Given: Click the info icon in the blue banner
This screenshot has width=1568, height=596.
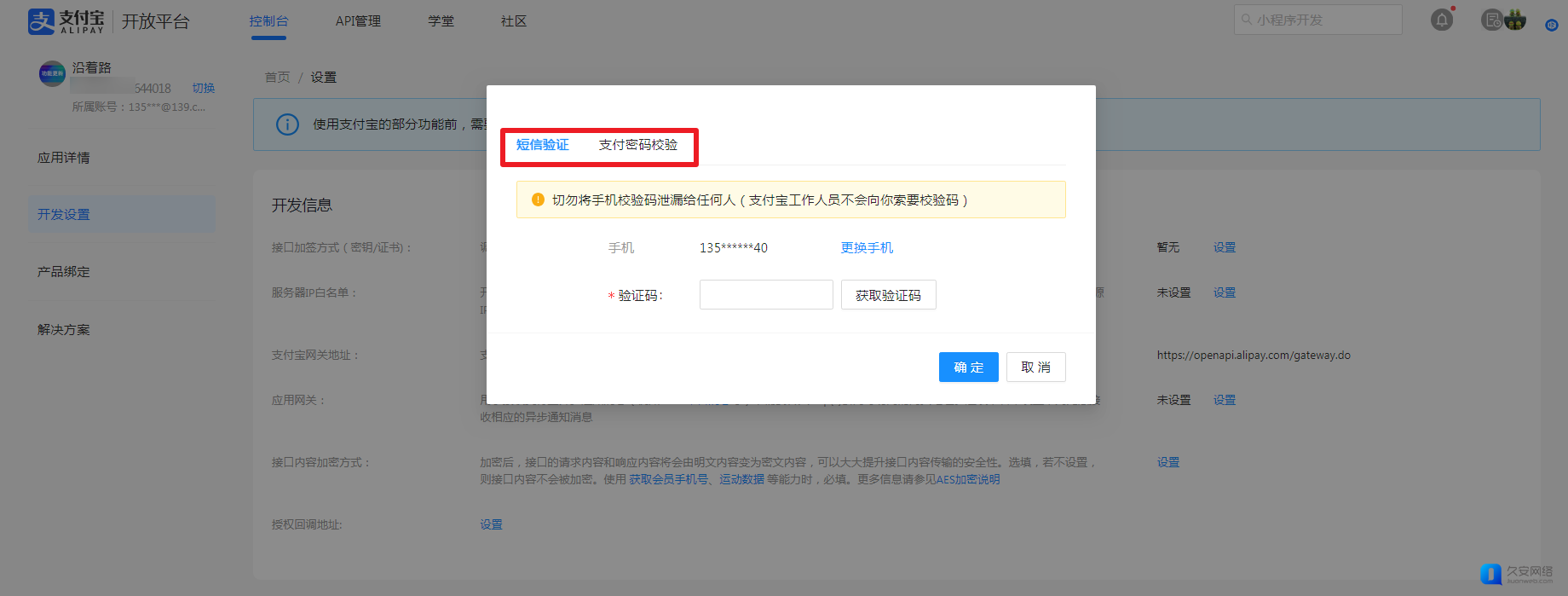Looking at the screenshot, I should point(287,124).
